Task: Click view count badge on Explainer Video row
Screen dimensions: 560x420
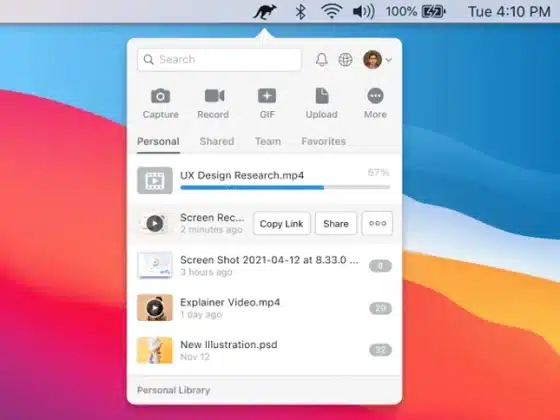Action: coord(380,308)
